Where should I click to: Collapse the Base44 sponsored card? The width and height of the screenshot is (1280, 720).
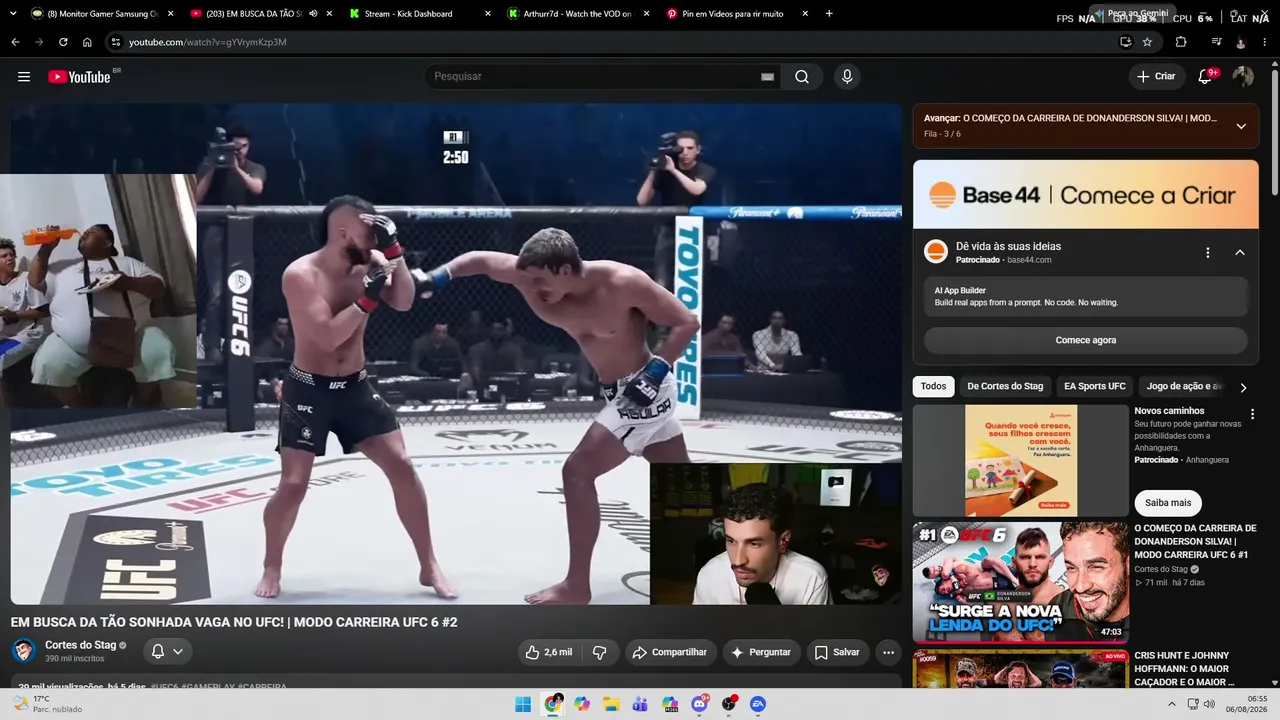[x=1240, y=253]
